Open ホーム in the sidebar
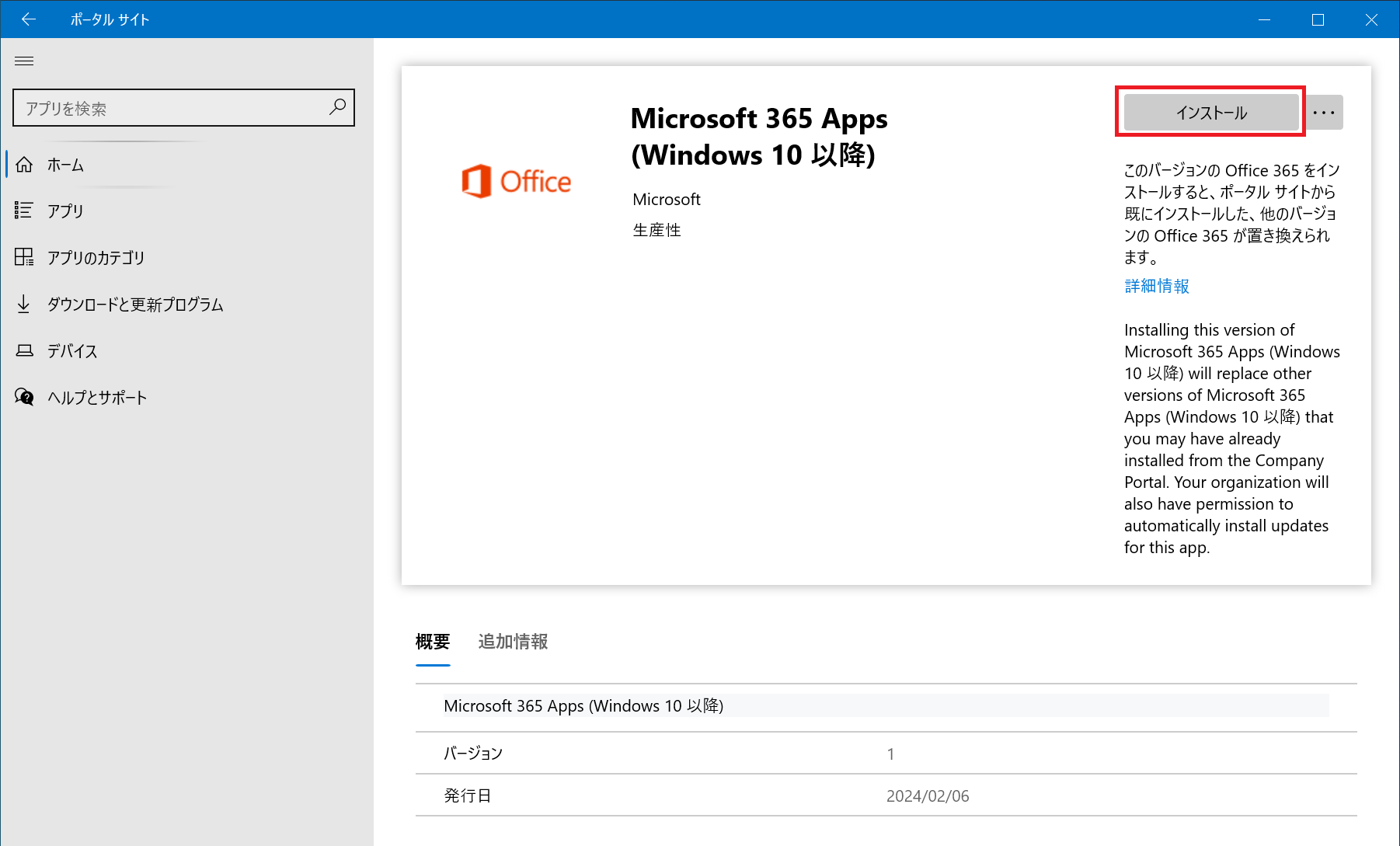The image size is (1400, 846). 186,165
